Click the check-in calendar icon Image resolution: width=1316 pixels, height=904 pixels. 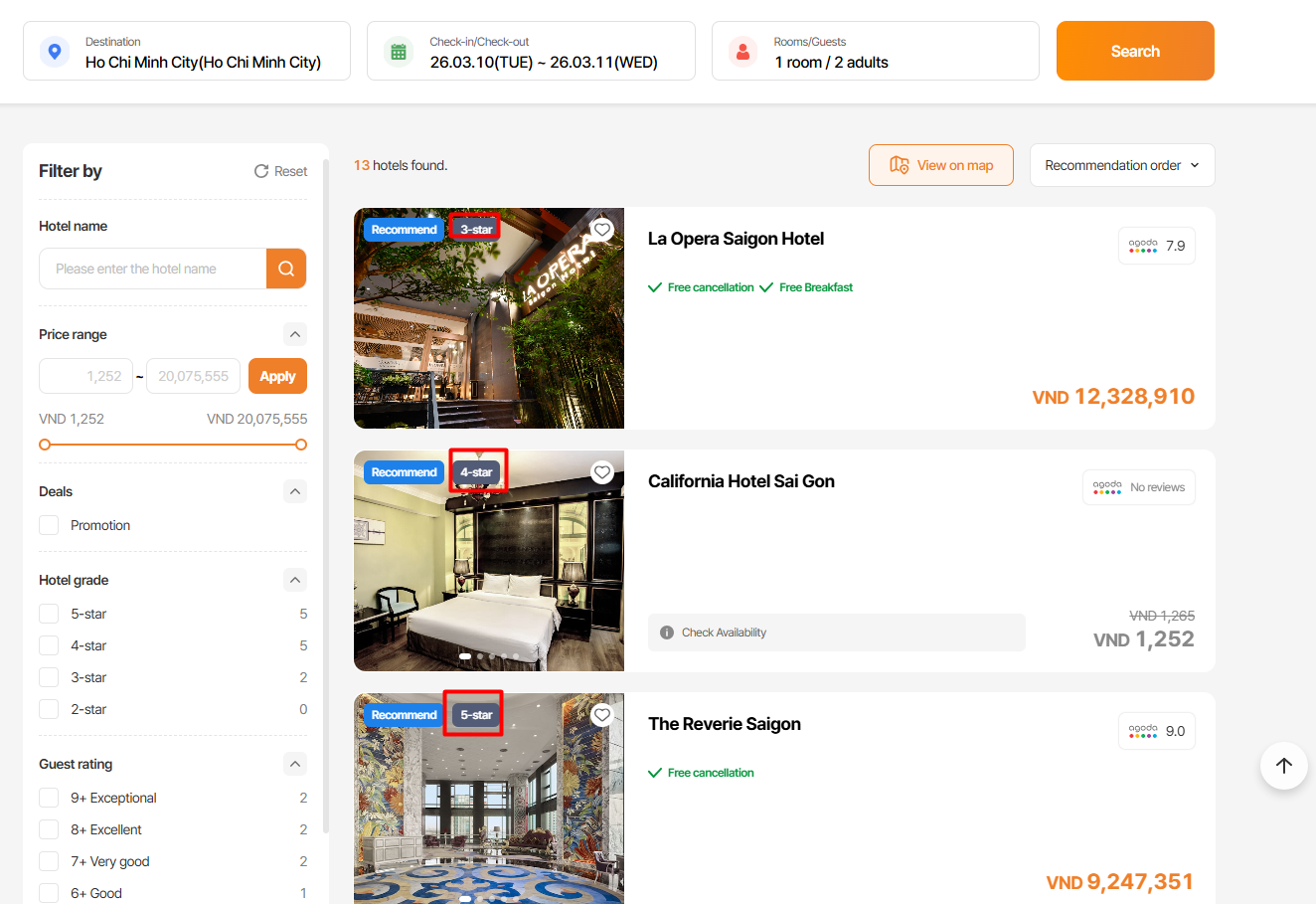click(x=399, y=52)
